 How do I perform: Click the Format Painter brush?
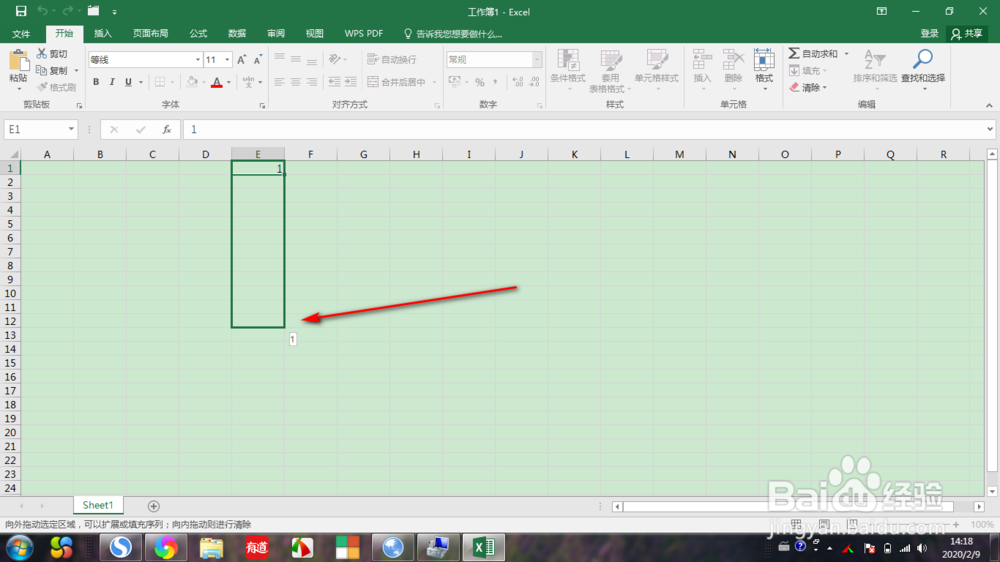[x=56, y=87]
